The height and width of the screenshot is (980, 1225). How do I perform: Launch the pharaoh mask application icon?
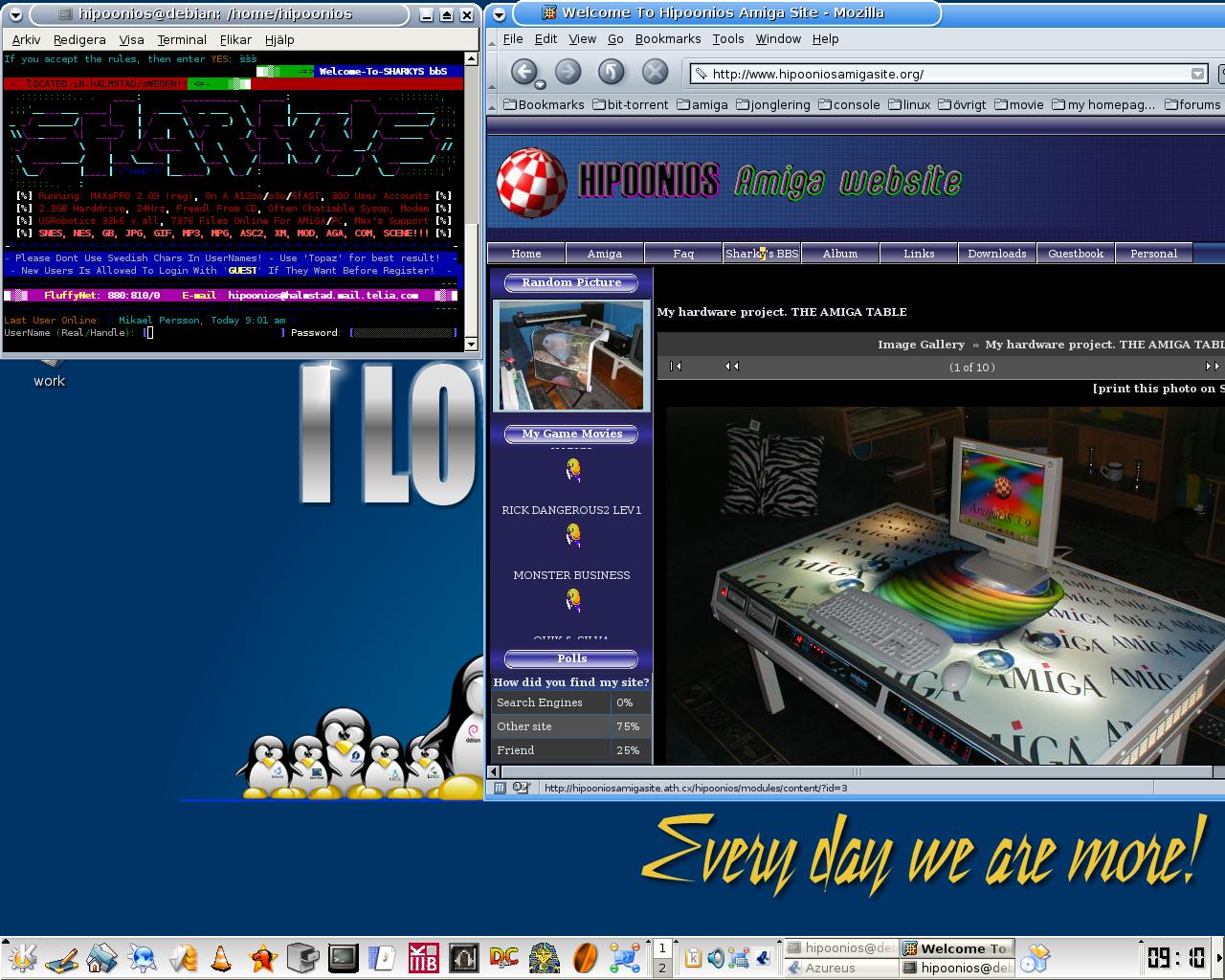click(545, 957)
